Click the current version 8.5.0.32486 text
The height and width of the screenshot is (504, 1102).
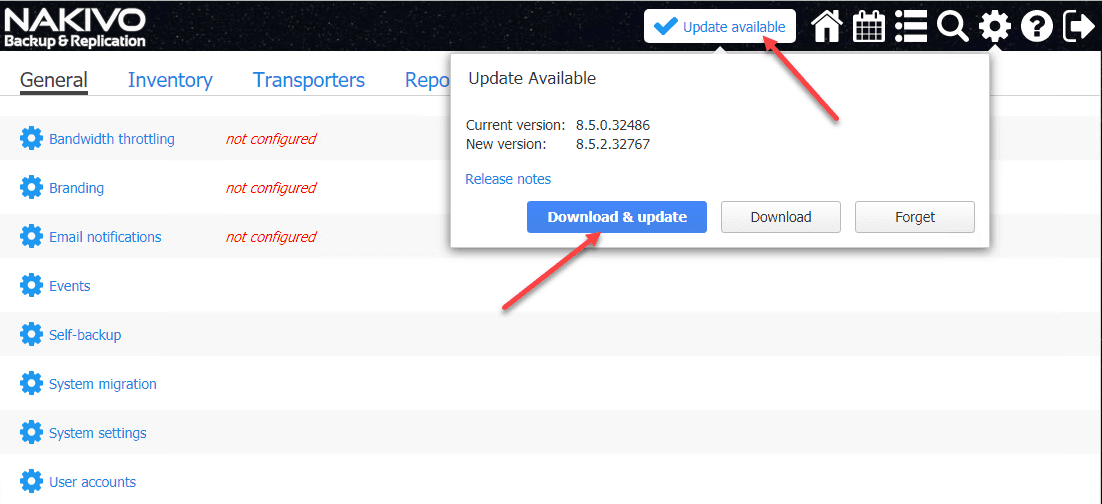pos(613,125)
